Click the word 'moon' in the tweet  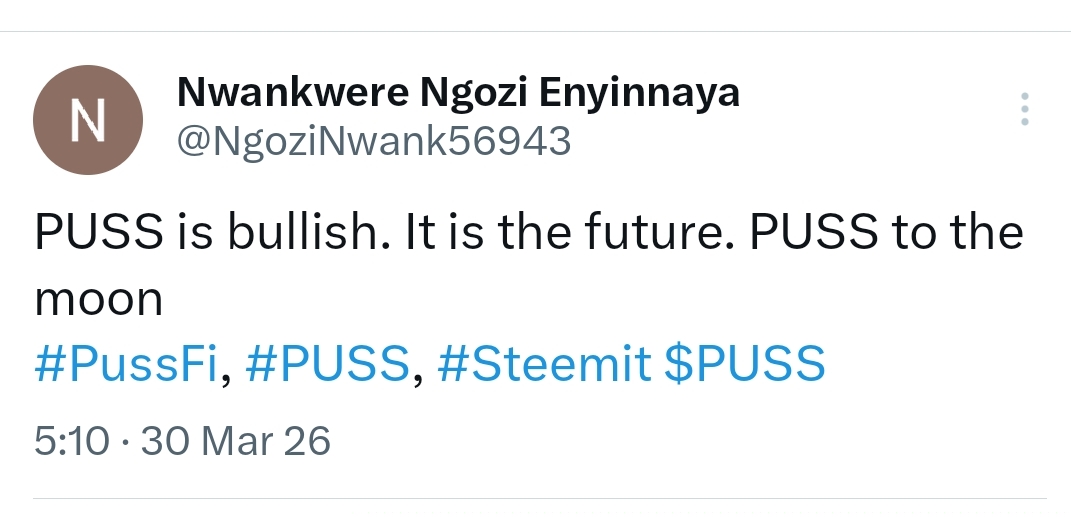(x=99, y=299)
